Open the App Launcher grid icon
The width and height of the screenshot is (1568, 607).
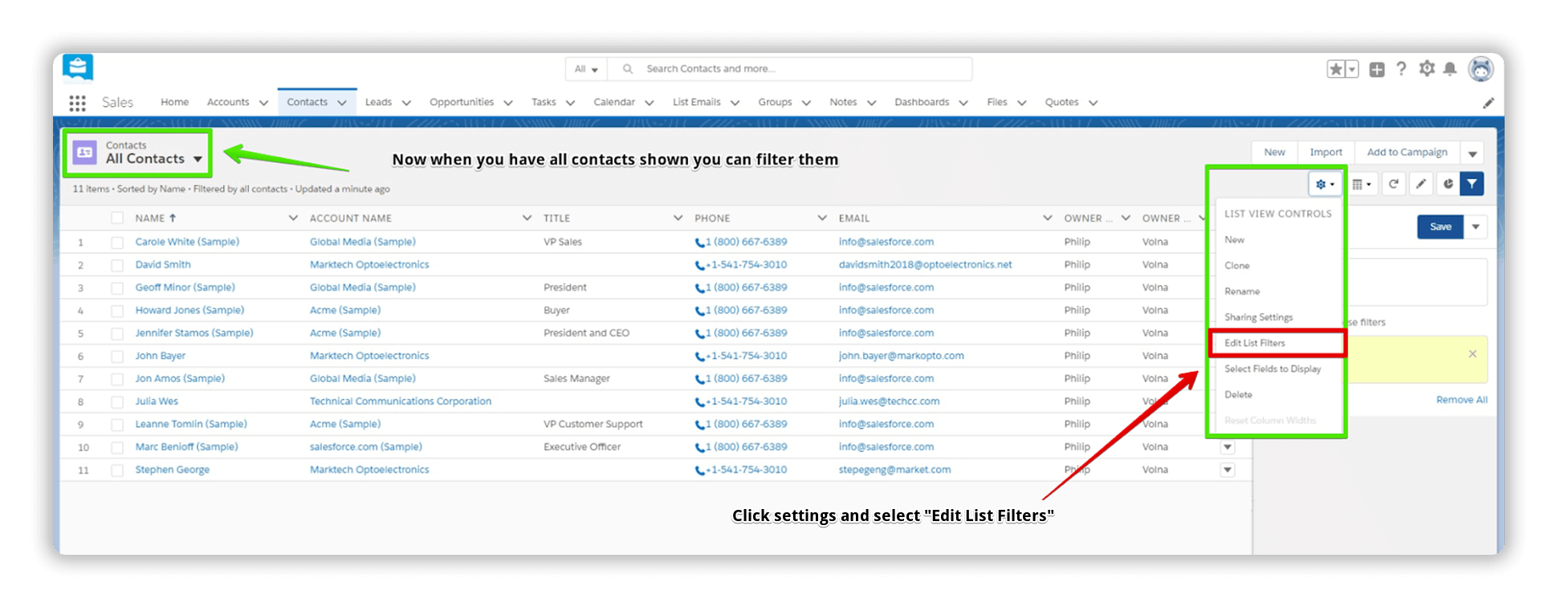(77, 103)
